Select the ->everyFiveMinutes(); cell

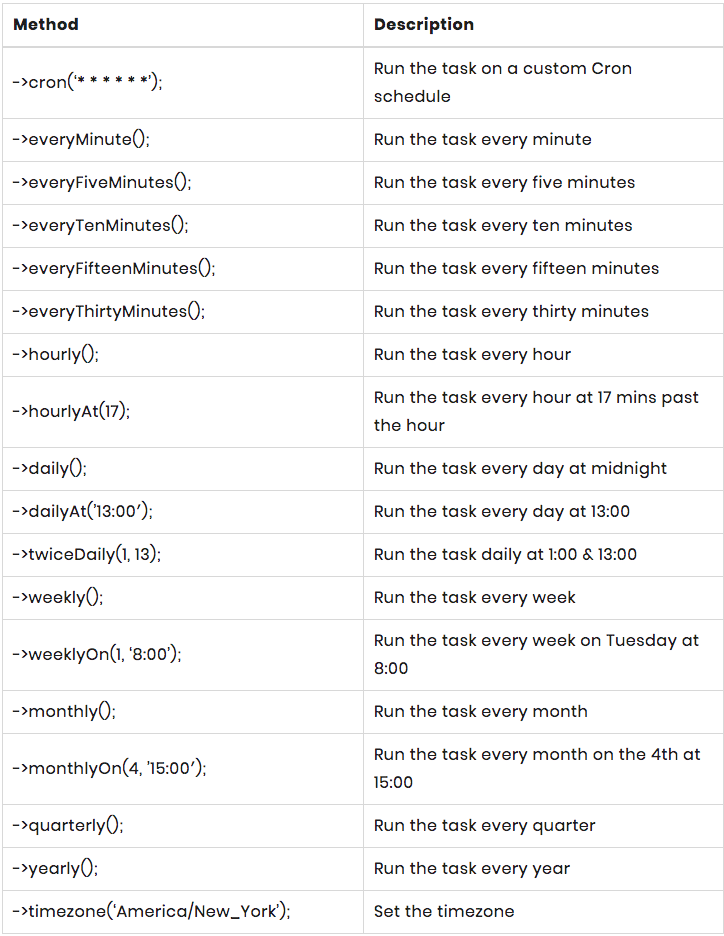click(x=102, y=183)
